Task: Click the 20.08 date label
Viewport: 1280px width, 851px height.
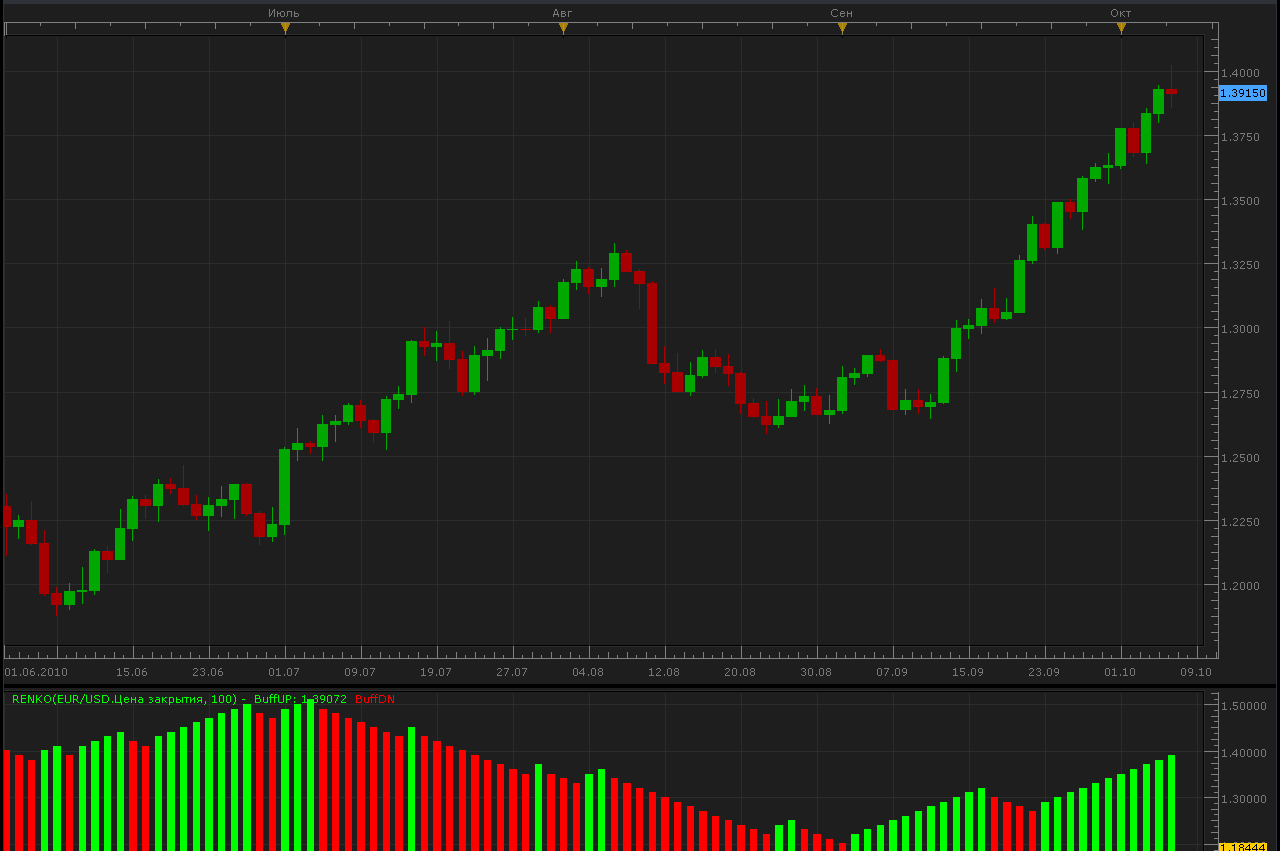Action: click(740, 672)
